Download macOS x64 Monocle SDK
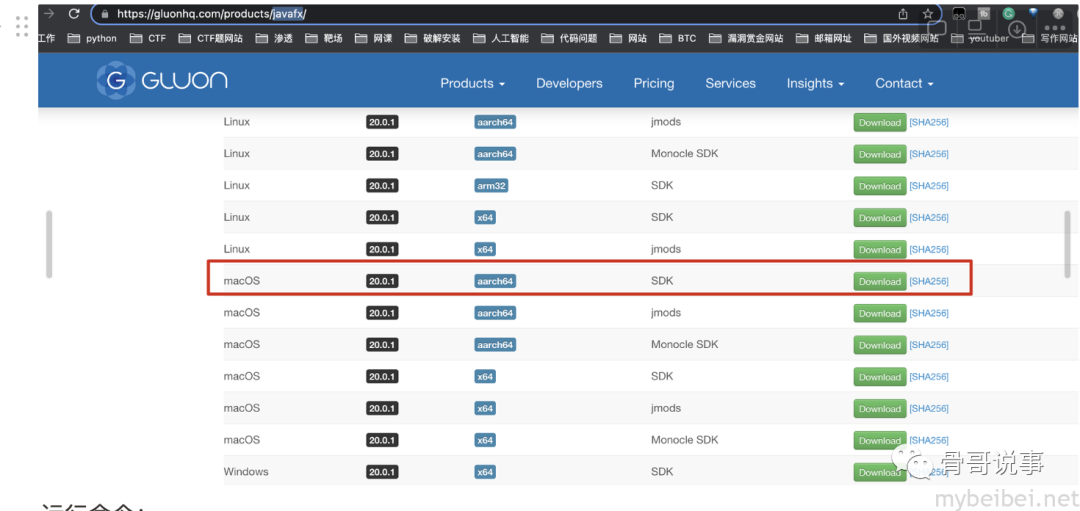Viewport: 1080px width, 511px height. coord(880,440)
